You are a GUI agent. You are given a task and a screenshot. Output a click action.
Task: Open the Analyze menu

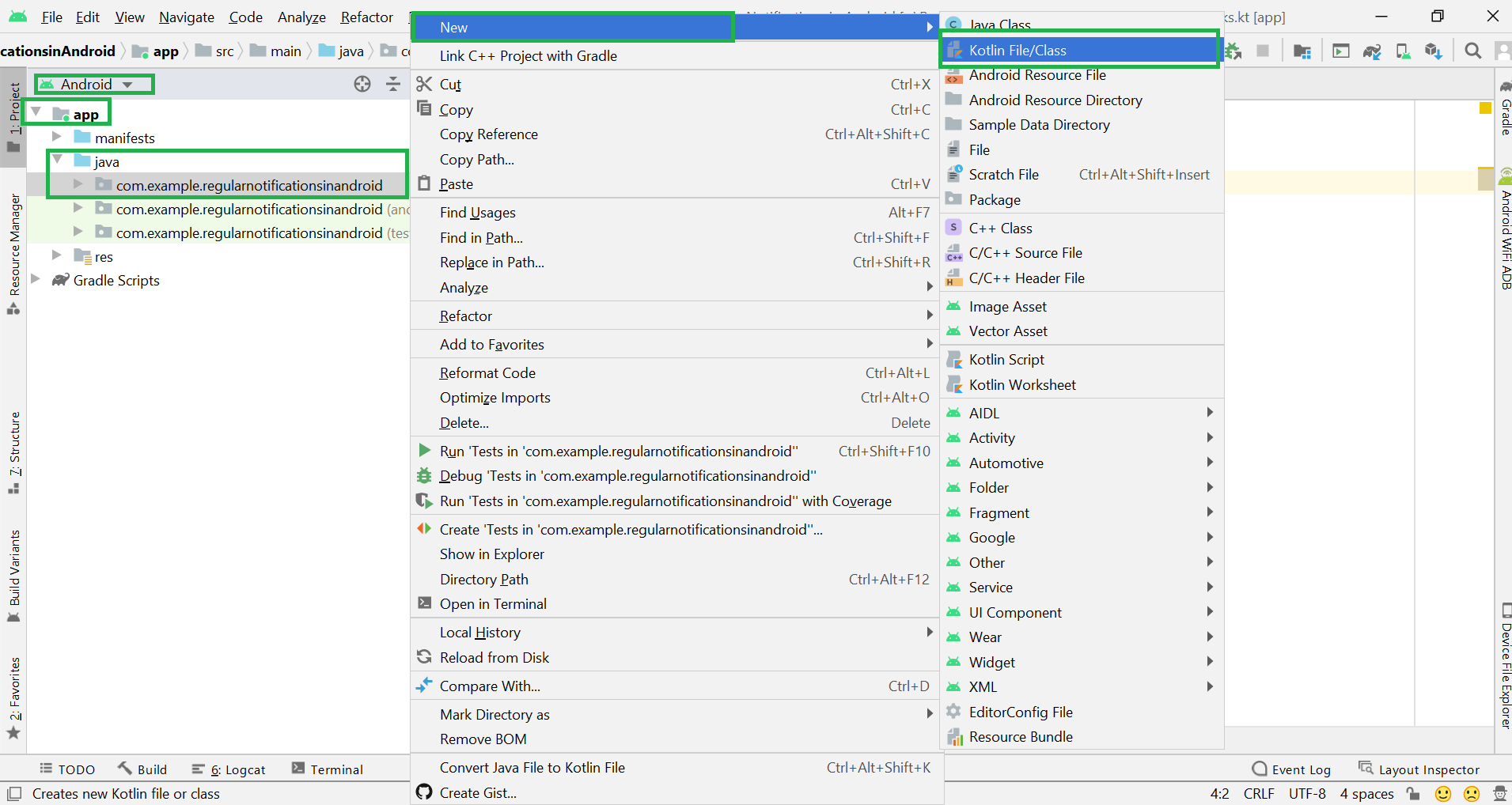301,17
